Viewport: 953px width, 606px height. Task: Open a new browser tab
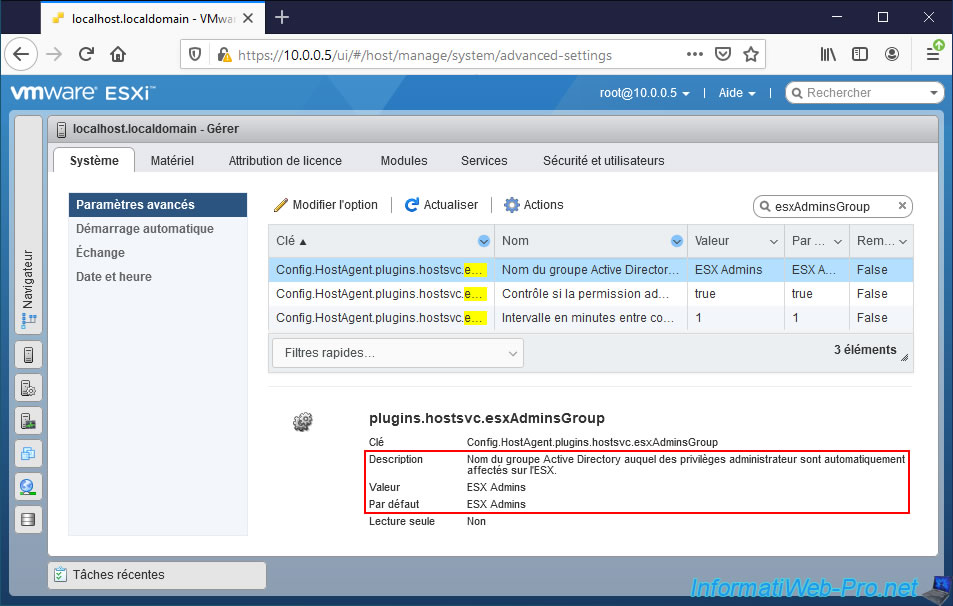(x=282, y=17)
